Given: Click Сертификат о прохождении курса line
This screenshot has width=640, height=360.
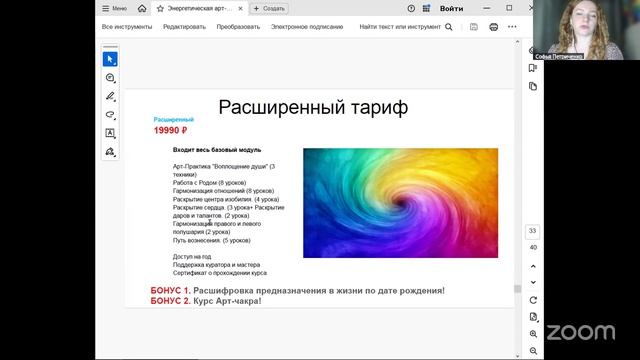Looking at the screenshot, I should (x=220, y=273).
